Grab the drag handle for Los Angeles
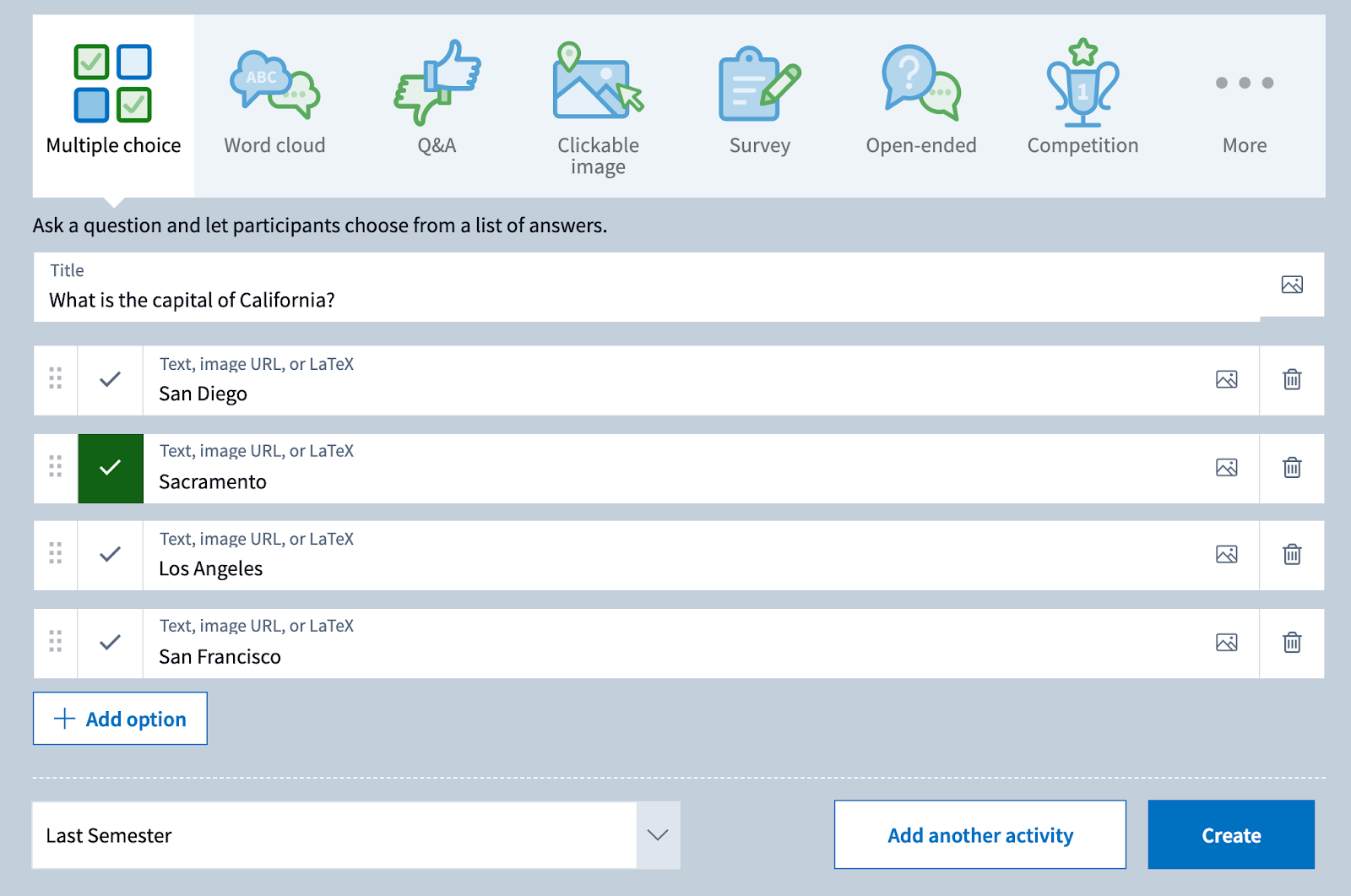 [x=56, y=554]
